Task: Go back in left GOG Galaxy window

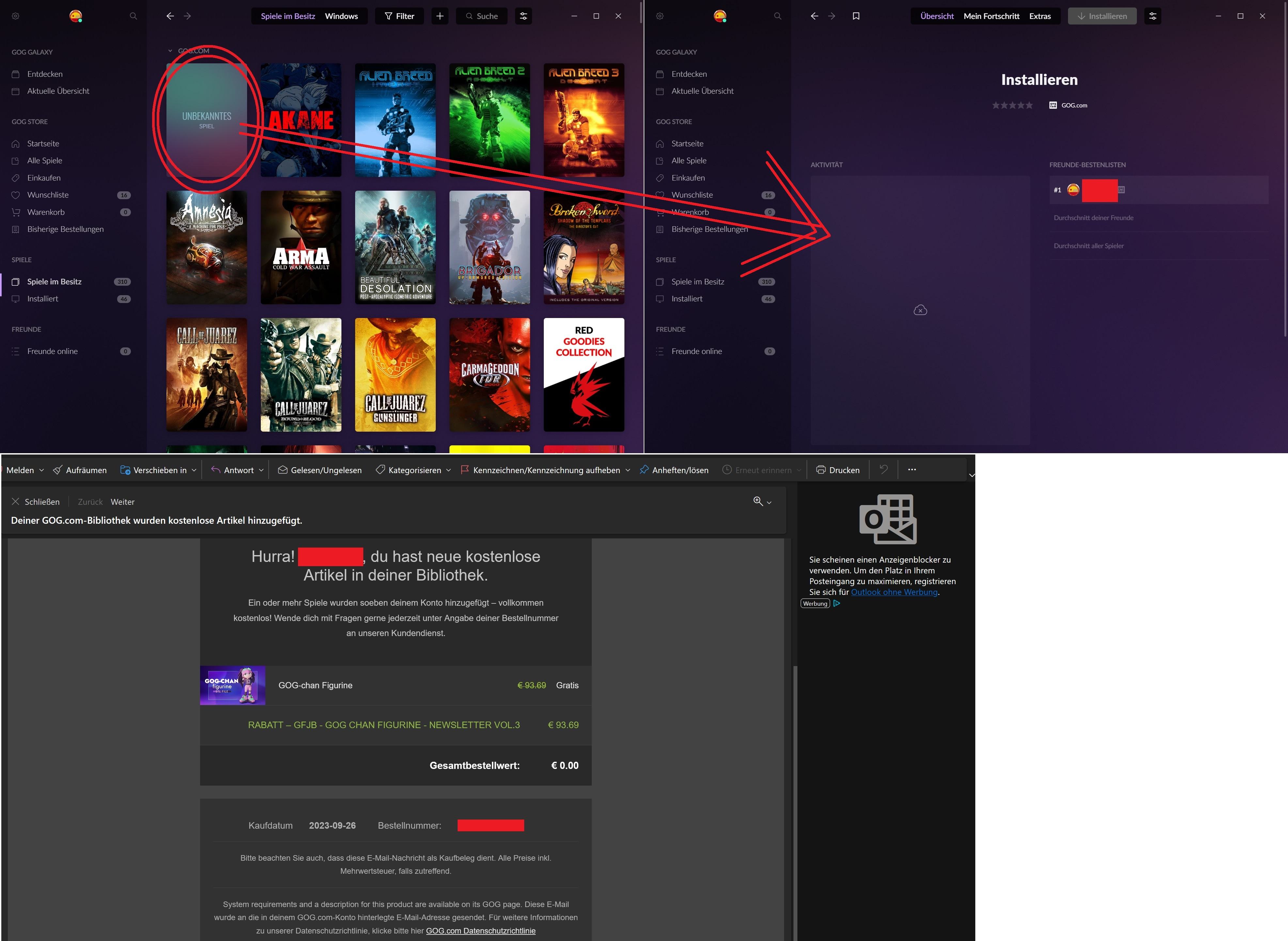Action: [x=170, y=16]
